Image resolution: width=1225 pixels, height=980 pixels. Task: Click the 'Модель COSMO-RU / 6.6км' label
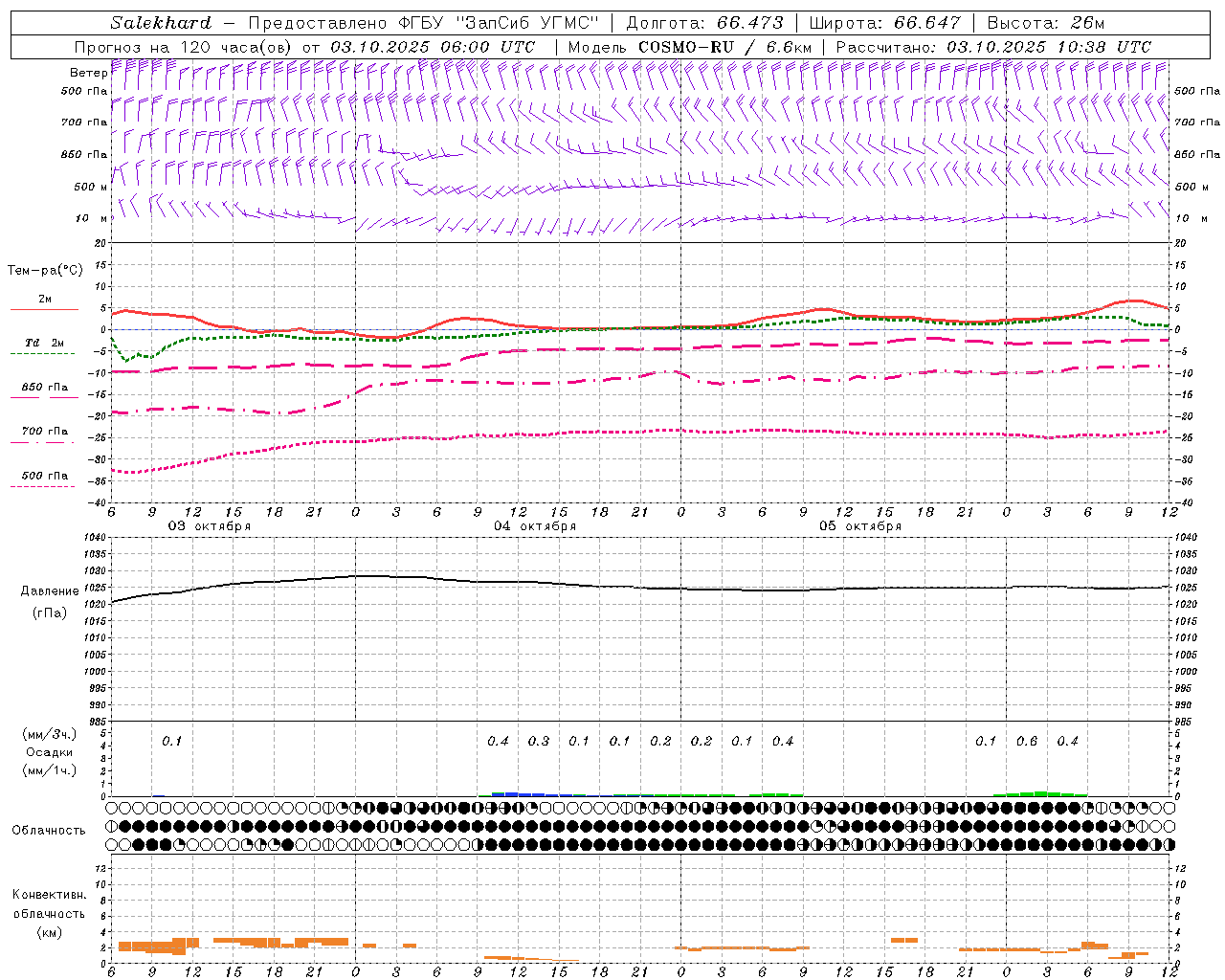click(689, 47)
